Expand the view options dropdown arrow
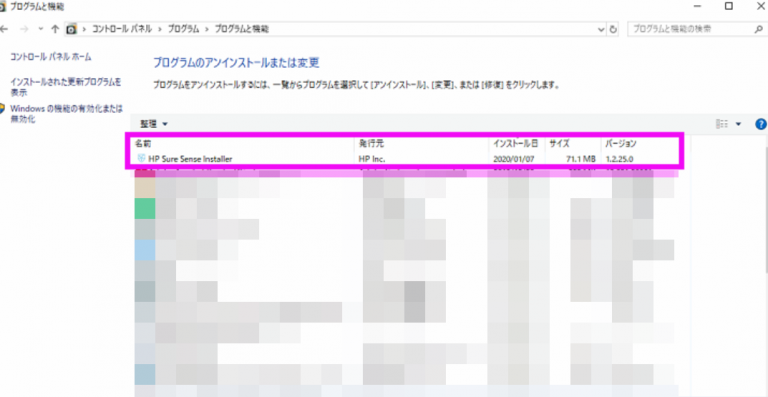This screenshot has width=768, height=397. coord(739,124)
